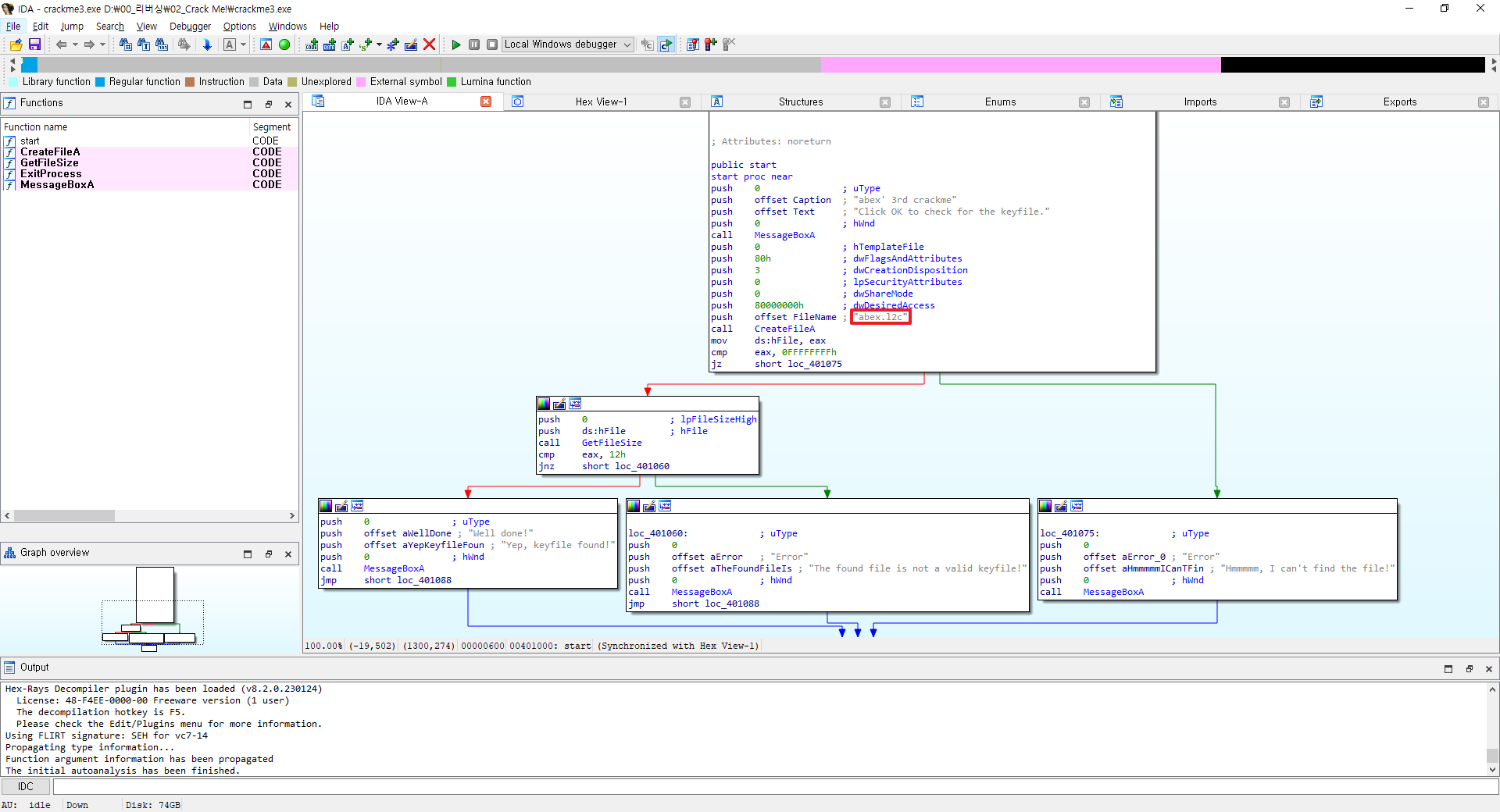The height and width of the screenshot is (812, 1500).
Task: Click the byte-sequence search binoculars icon
Action: tap(162, 45)
